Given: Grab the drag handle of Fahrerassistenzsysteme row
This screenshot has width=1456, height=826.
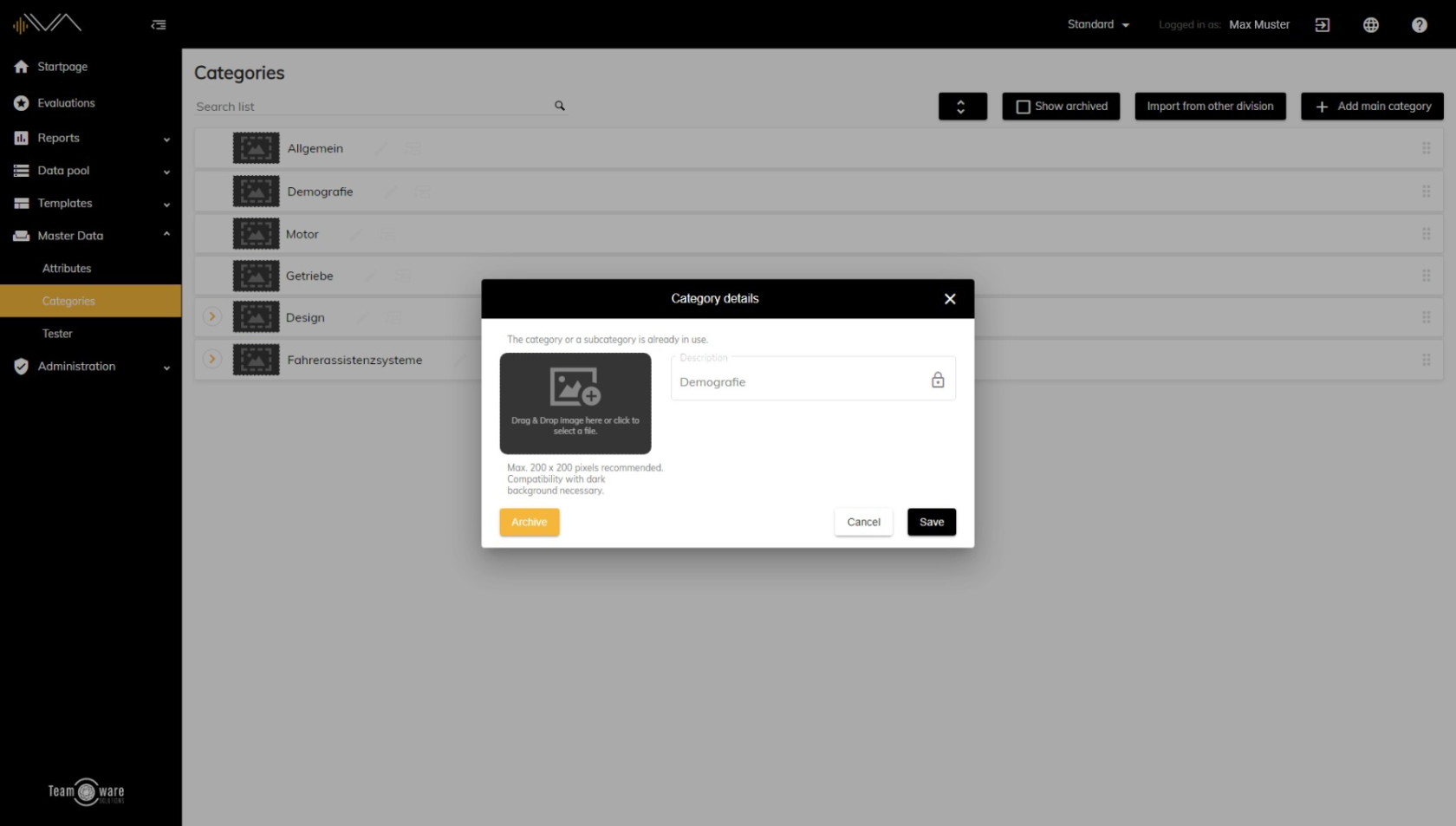Looking at the screenshot, I should pos(1427,360).
